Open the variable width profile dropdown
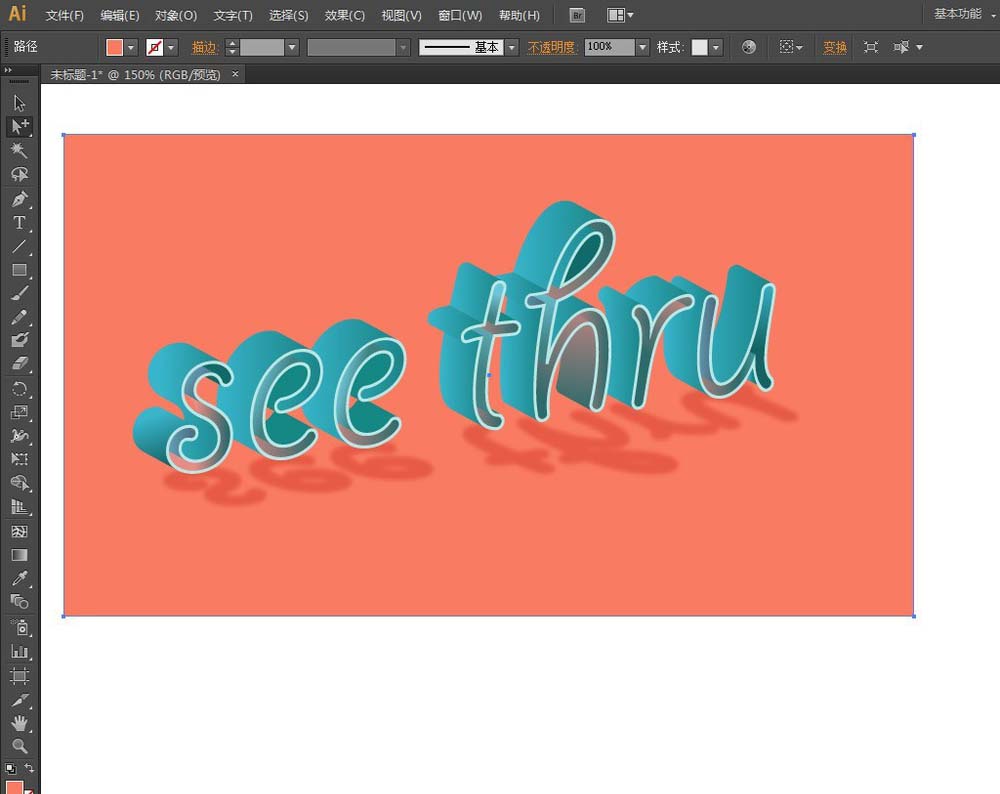The width and height of the screenshot is (1000, 794). (x=402, y=47)
